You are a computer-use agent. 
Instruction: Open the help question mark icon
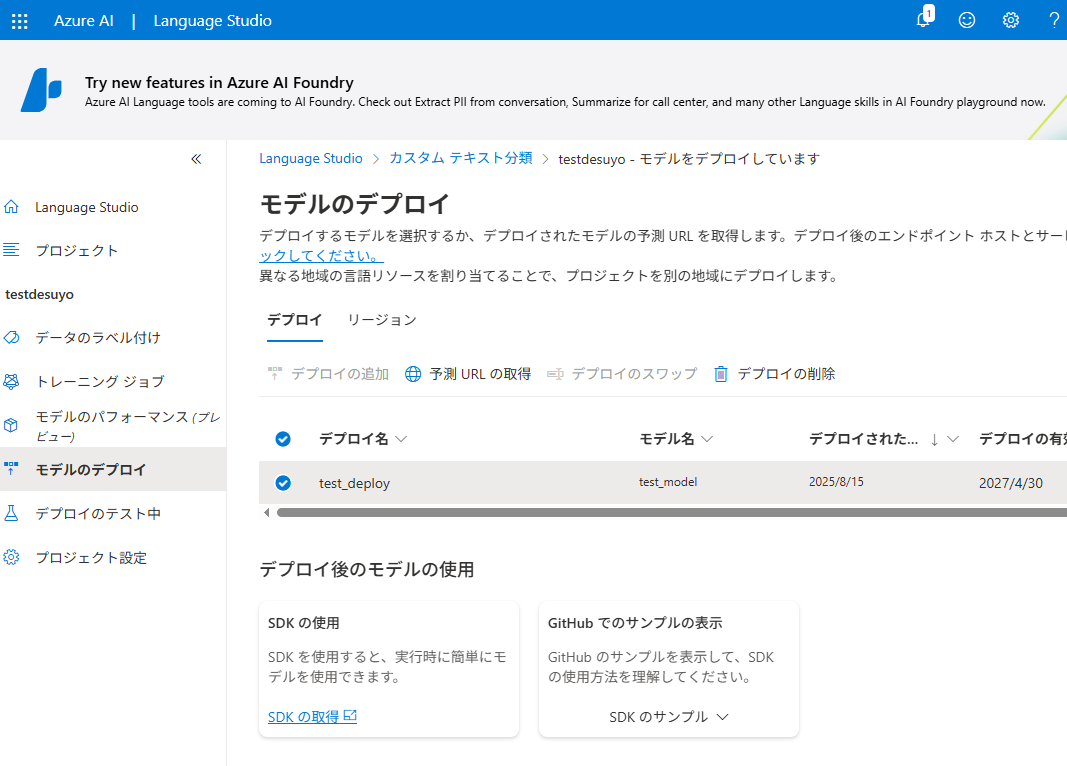pos(1054,20)
